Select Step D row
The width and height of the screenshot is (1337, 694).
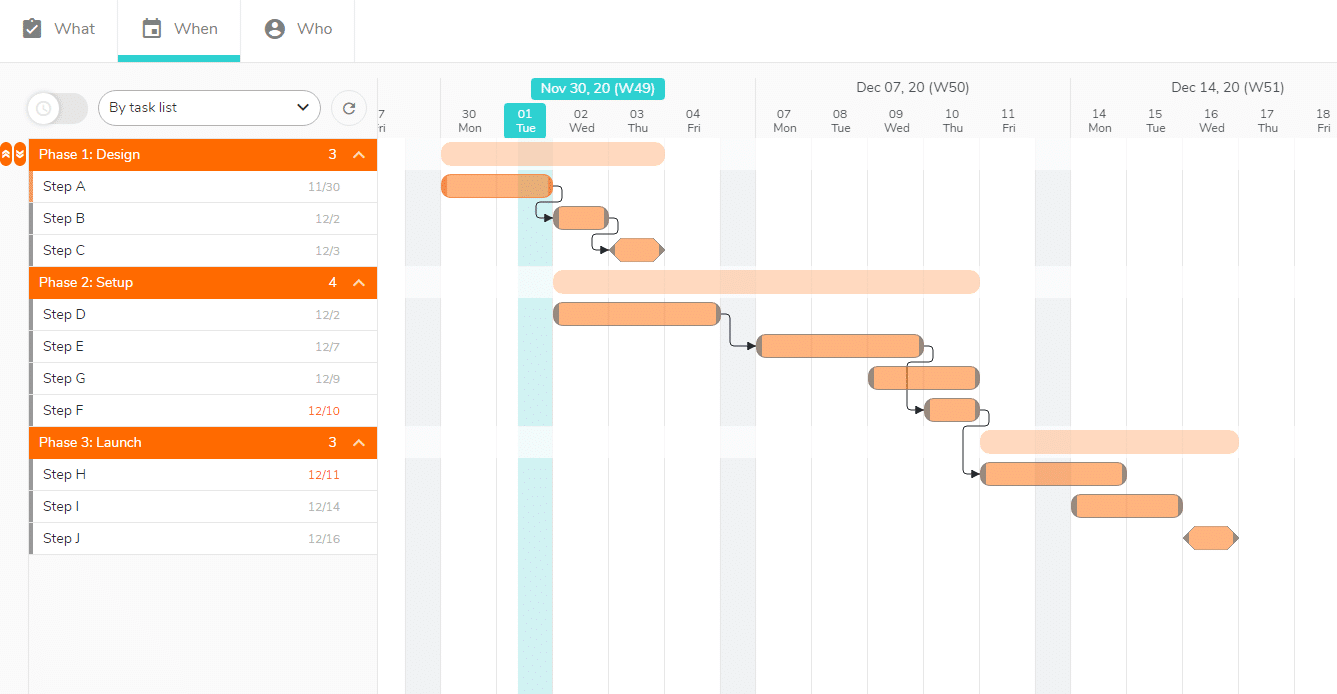203,315
